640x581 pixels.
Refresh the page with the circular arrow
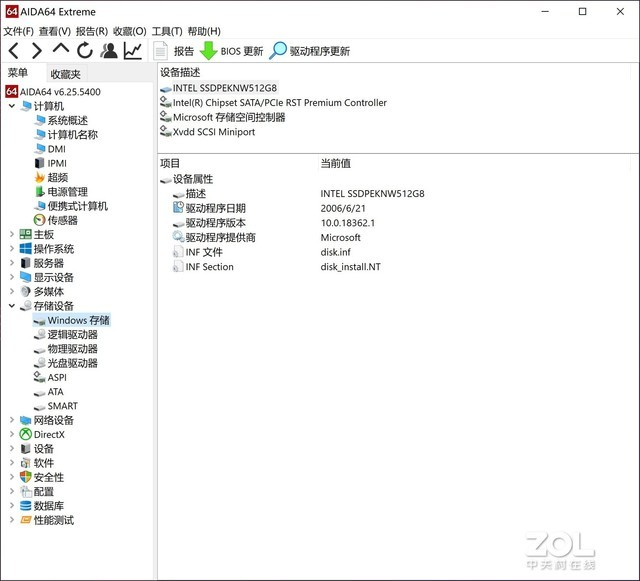[85, 51]
